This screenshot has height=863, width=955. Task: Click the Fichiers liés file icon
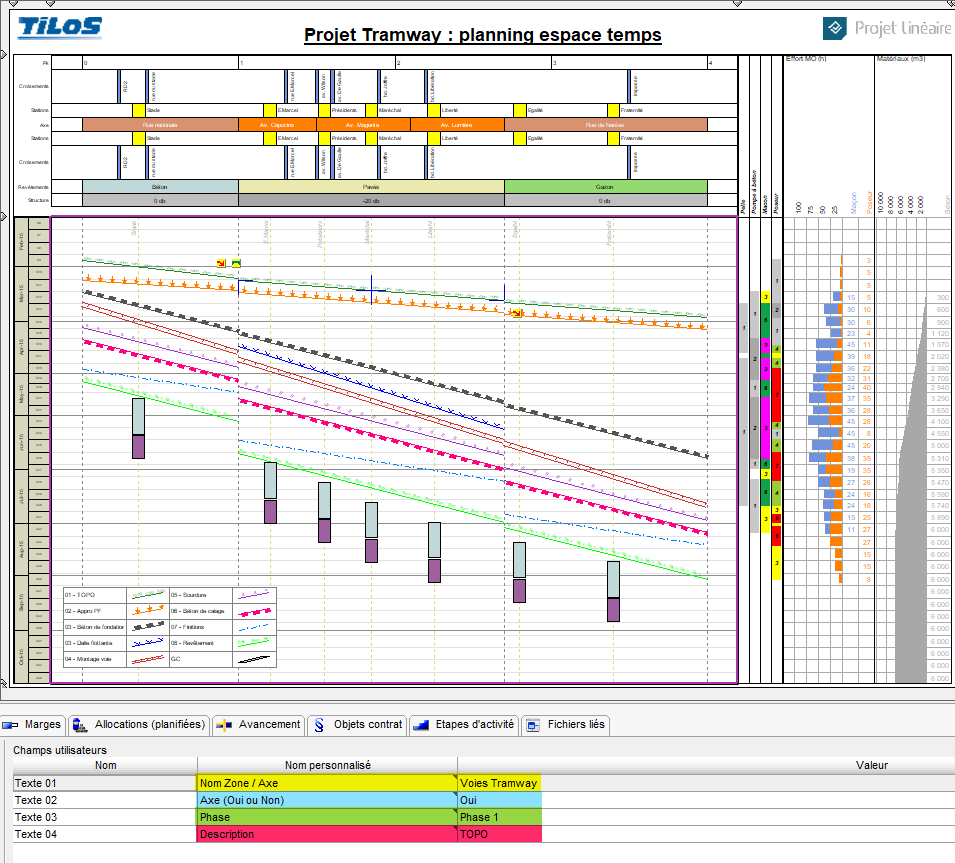[x=533, y=725]
